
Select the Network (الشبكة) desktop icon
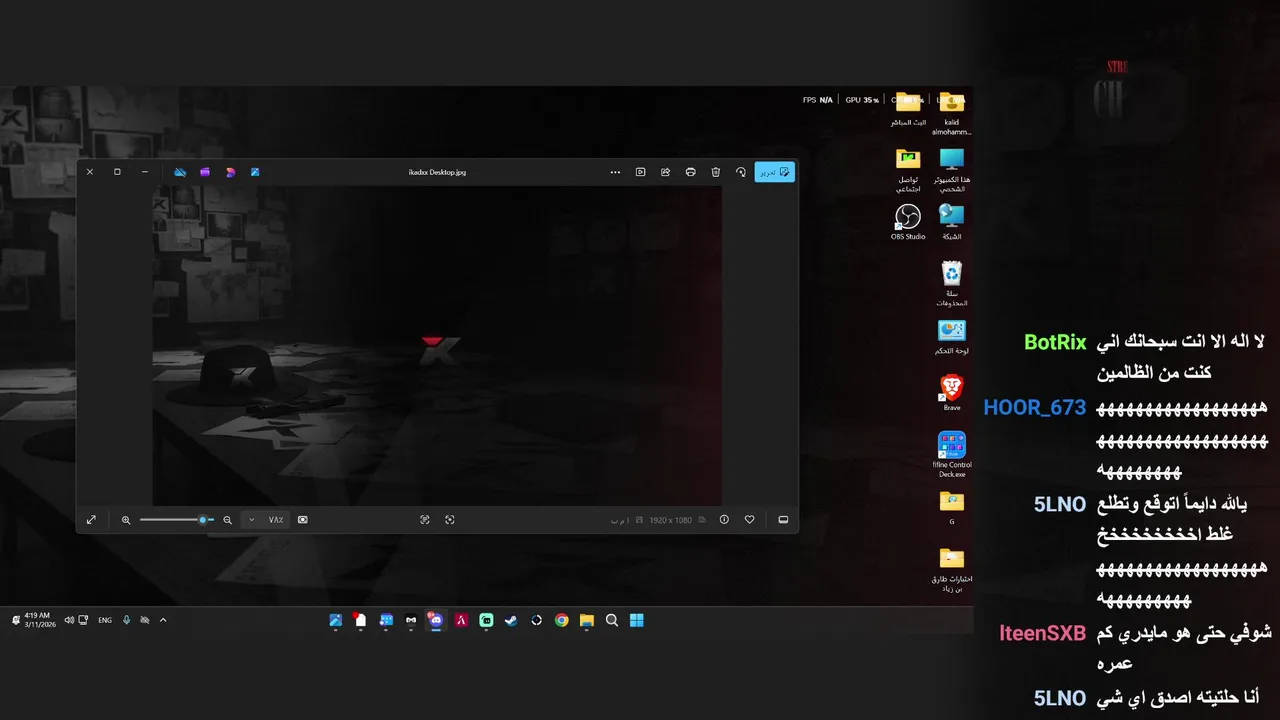point(952,222)
